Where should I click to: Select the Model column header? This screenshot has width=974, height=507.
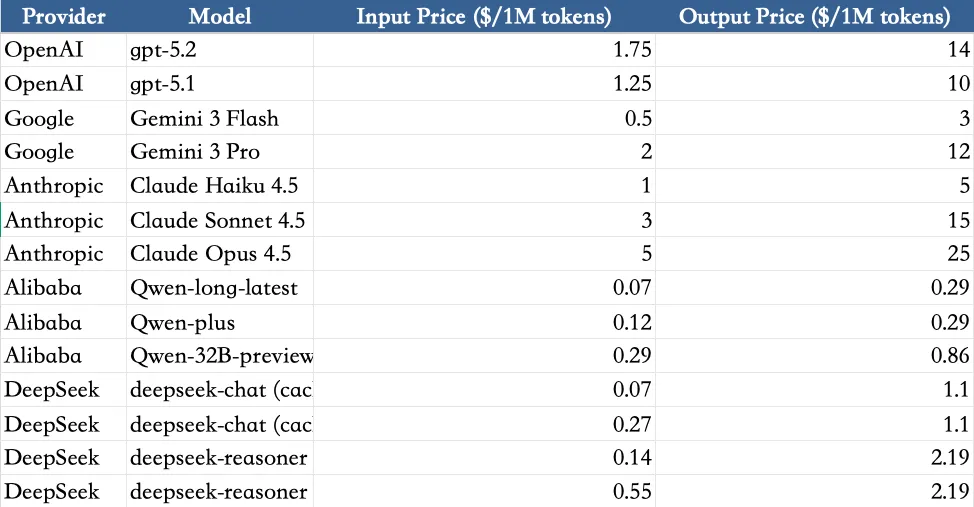pyautogui.click(x=220, y=17)
